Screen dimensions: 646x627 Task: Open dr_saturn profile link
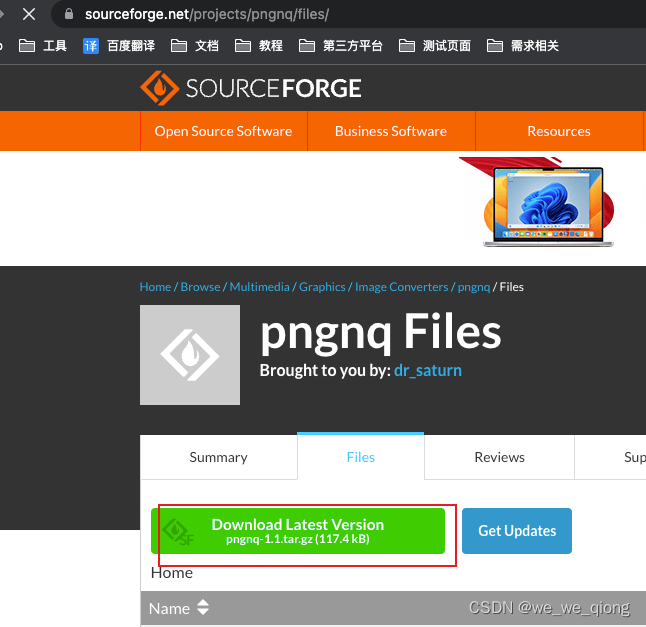point(428,370)
